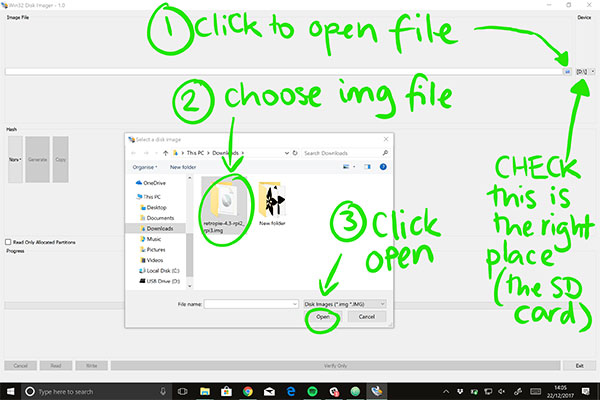Click New folder in dialog toolbar
The height and width of the screenshot is (400, 600).
tap(182, 167)
